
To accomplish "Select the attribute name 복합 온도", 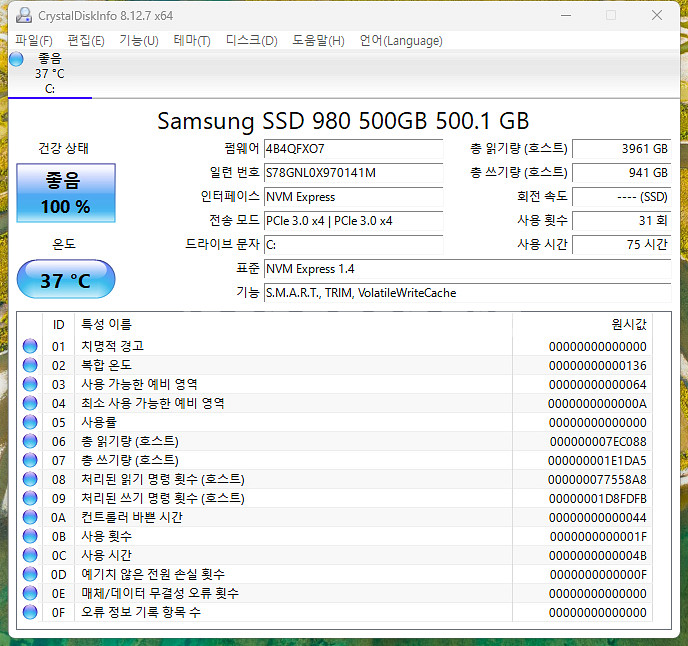I will [x=106, y=365].
